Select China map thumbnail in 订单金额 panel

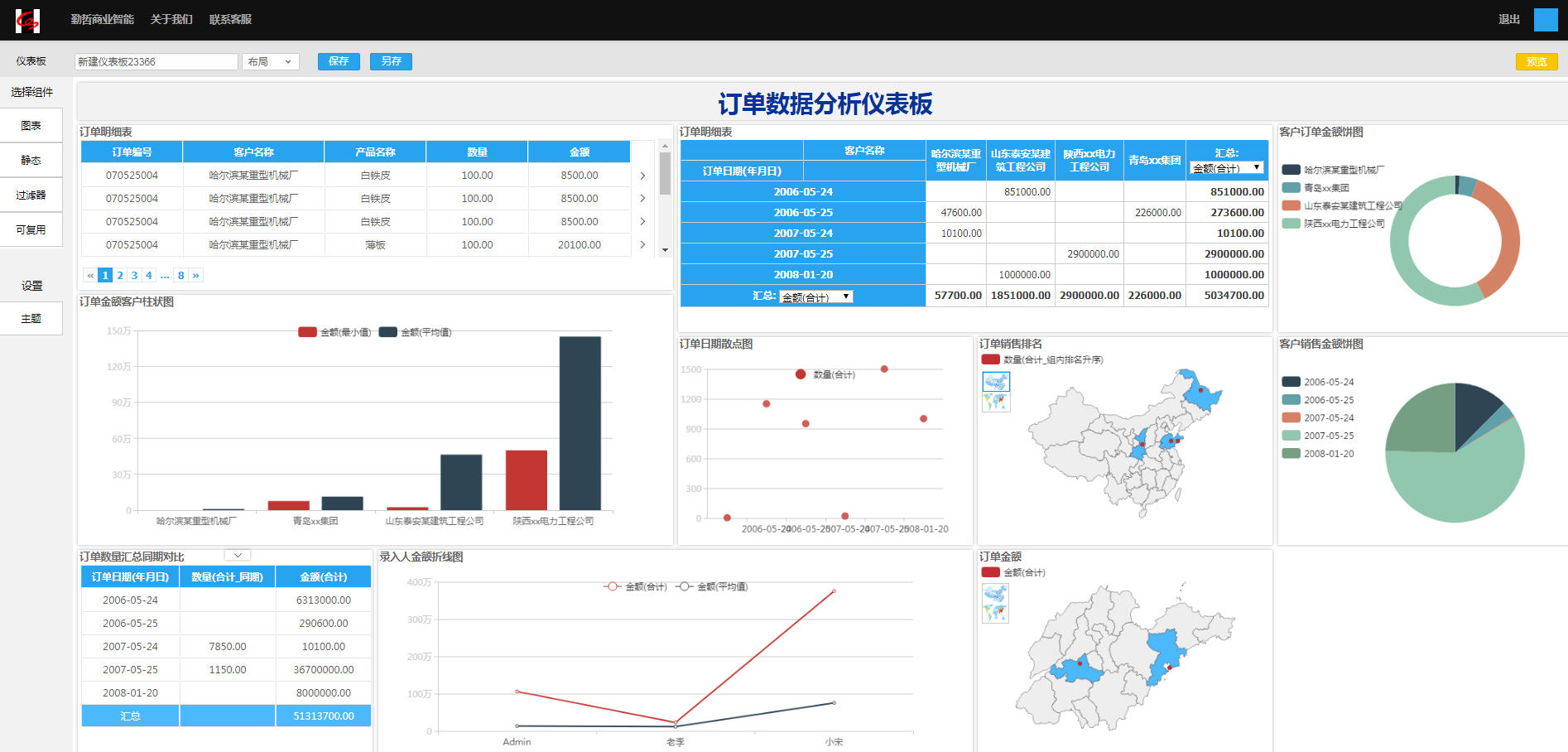pos(995,594)
